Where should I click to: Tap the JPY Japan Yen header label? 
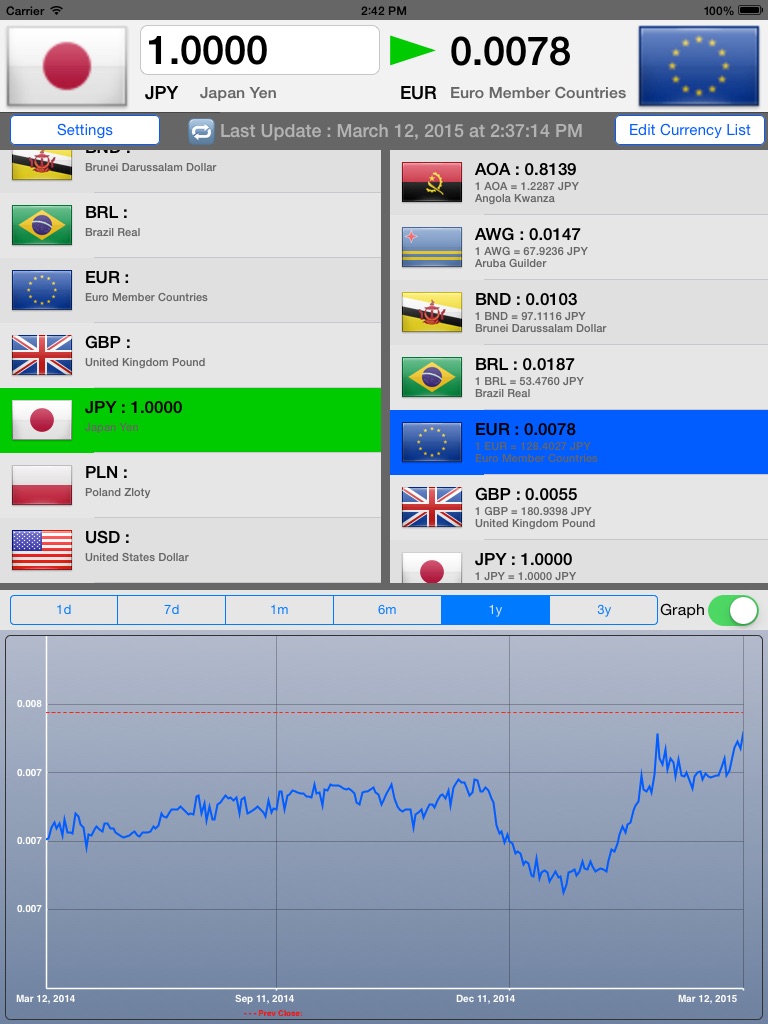pos(210,93)
